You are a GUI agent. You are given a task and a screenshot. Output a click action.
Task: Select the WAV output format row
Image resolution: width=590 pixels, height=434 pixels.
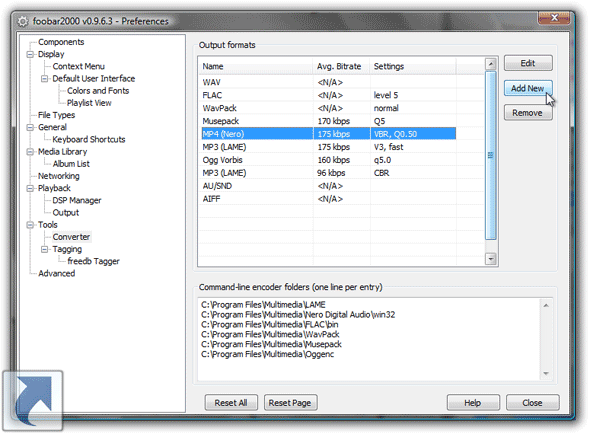click(327, 82)
